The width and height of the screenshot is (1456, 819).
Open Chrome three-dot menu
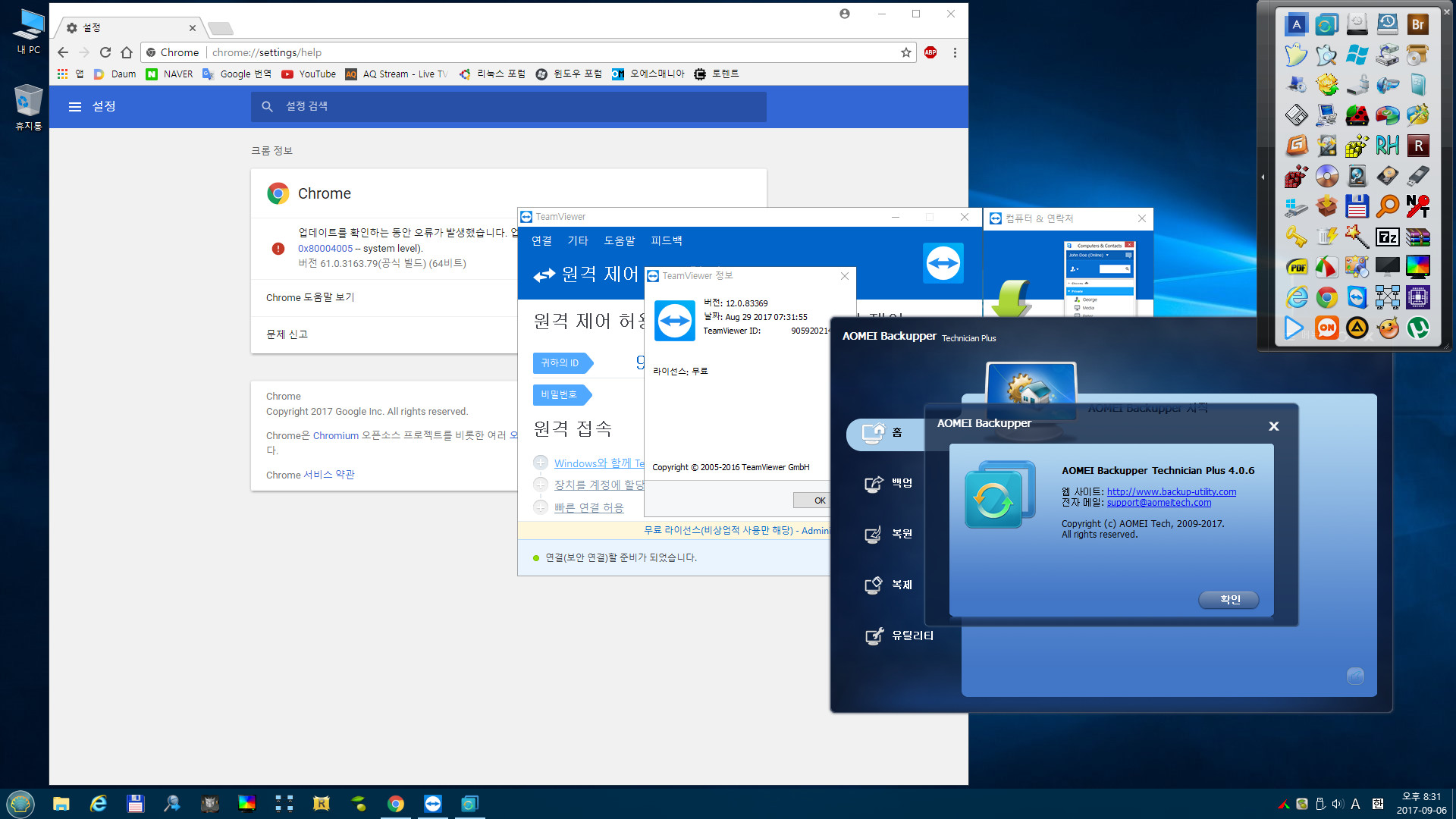point(955,52)
